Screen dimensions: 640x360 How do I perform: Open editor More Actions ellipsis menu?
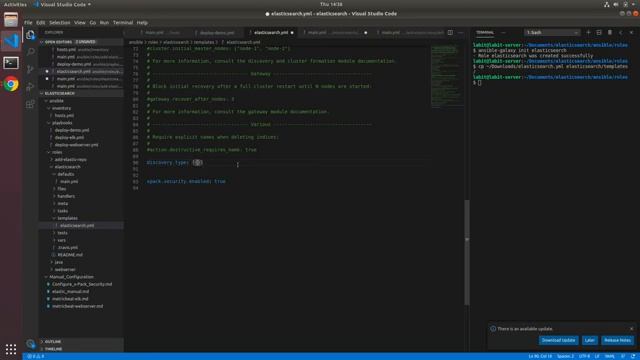point(460,32)
